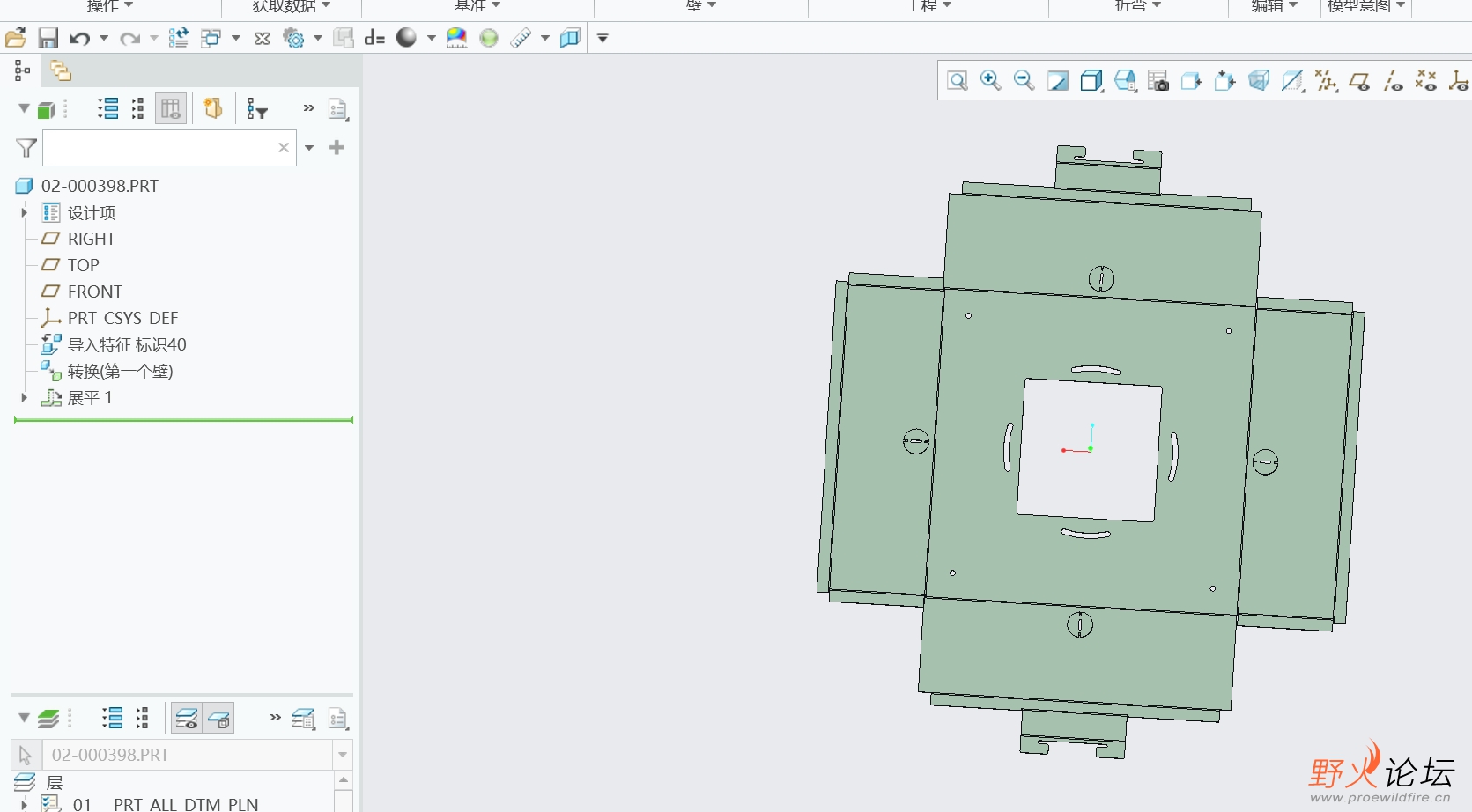Viewport: 1472px width, 812px height.
Task: Expand the 01 PRT_ALL_DTM_PLN layer
Action: [x=24, y=803]
